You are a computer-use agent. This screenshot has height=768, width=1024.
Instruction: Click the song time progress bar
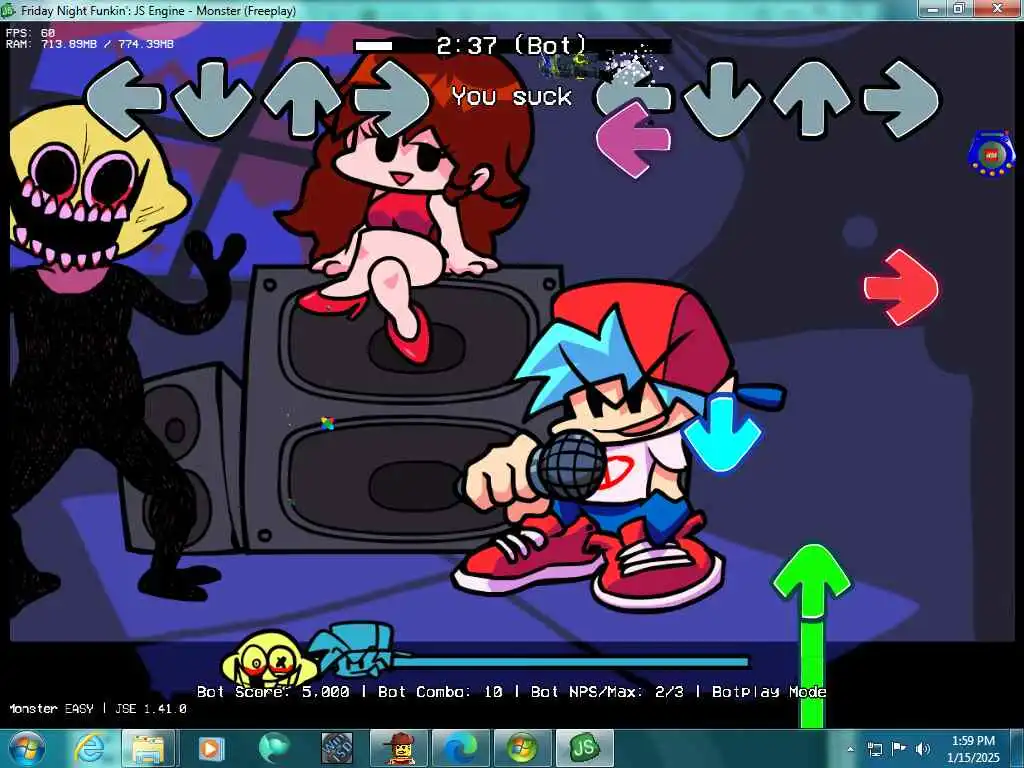point(512,46)
